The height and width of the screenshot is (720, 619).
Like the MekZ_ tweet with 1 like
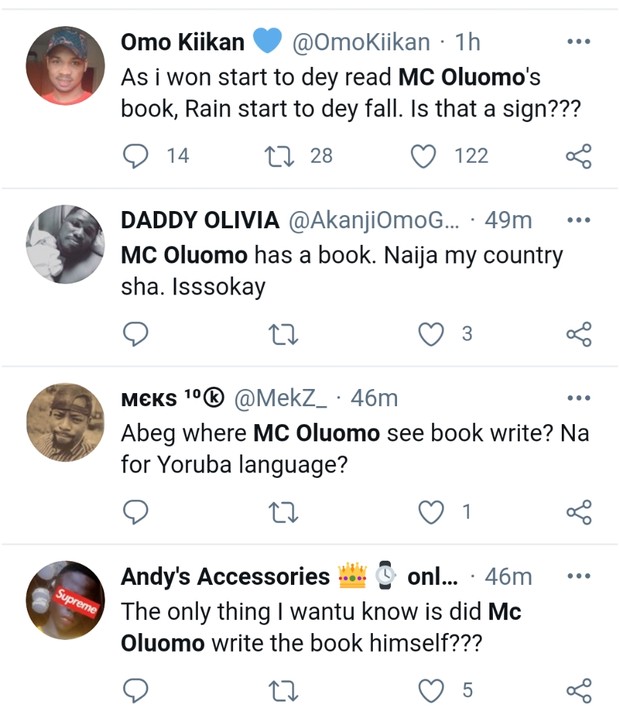pyautogui.click(x=431, y=512)
